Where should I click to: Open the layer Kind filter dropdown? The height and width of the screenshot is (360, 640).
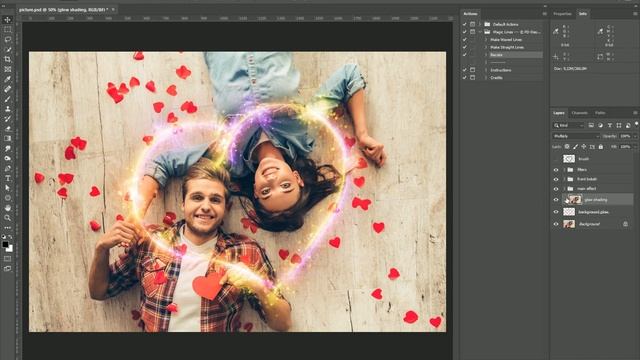pyautogui.click(x=569, y=125)
